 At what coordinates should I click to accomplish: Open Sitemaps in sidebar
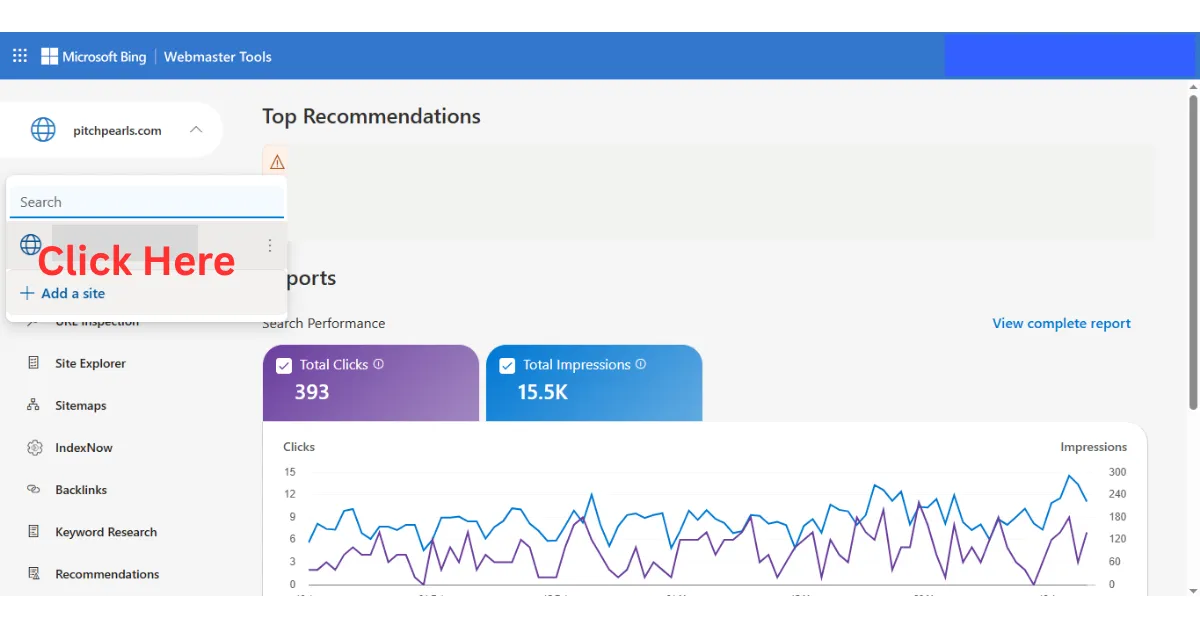click(80, 406)
